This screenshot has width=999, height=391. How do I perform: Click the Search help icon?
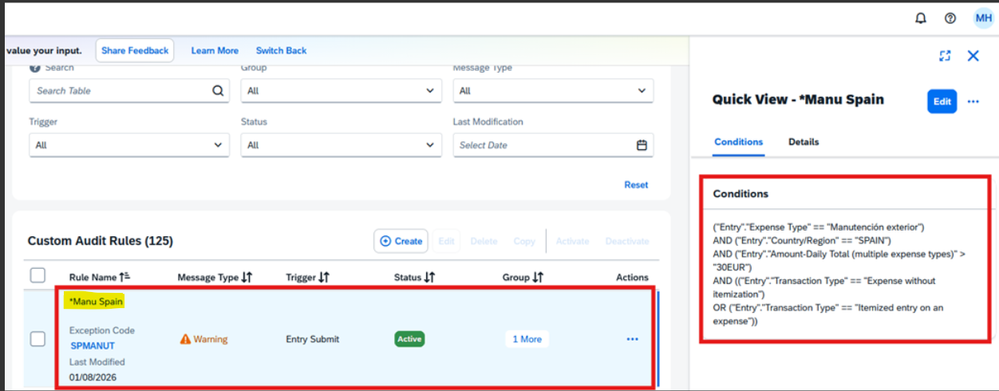click(x=35, y=68)
